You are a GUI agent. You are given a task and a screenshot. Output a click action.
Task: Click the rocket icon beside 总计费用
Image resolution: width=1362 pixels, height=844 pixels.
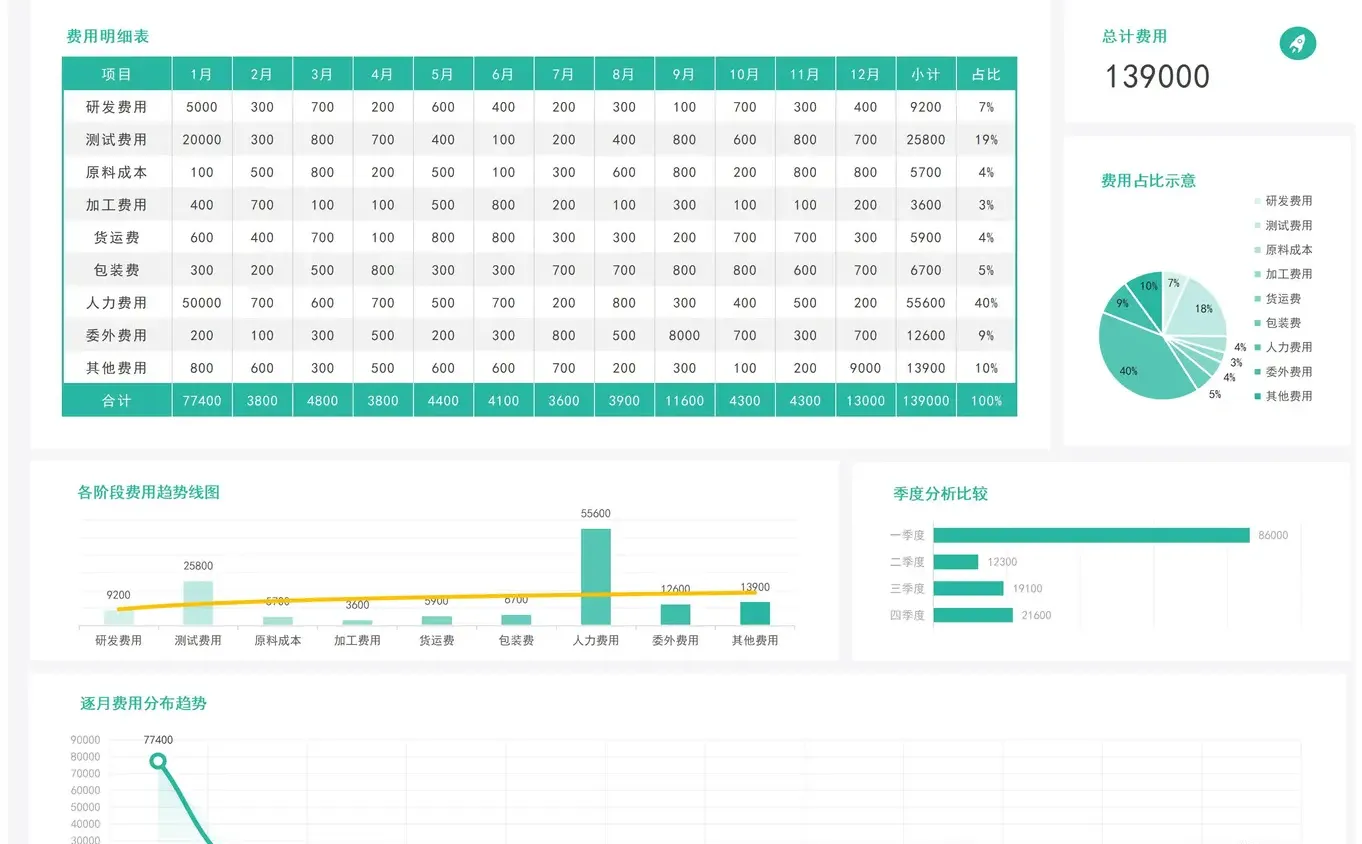(1298, 43)
